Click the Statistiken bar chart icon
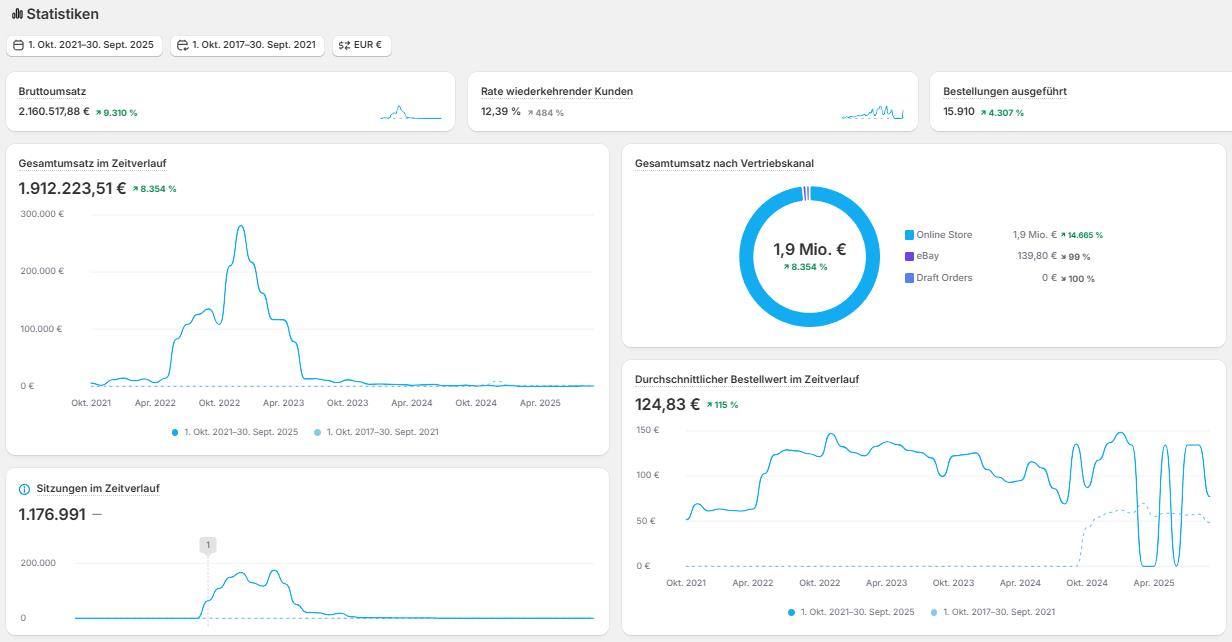Image resolution: width=1232 pixels, height=642 pixels. click(x=17, y=15)
